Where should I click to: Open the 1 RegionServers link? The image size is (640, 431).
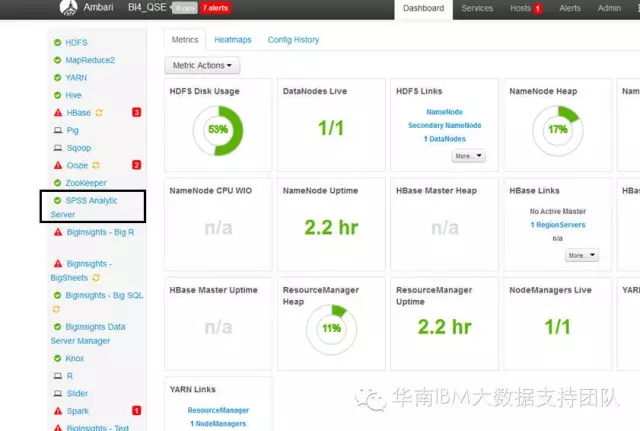click(x=558, y=225)
